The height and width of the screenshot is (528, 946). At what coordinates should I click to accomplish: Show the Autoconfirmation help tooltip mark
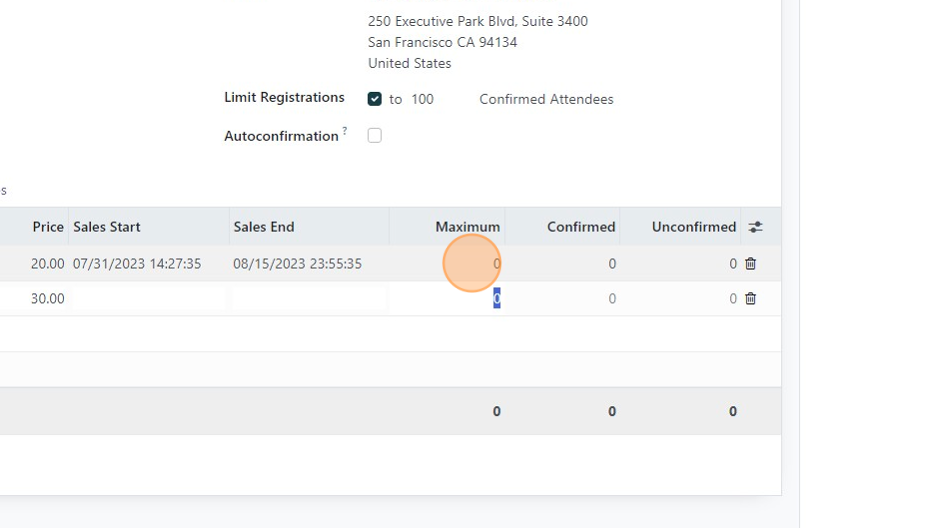[344, 130]
